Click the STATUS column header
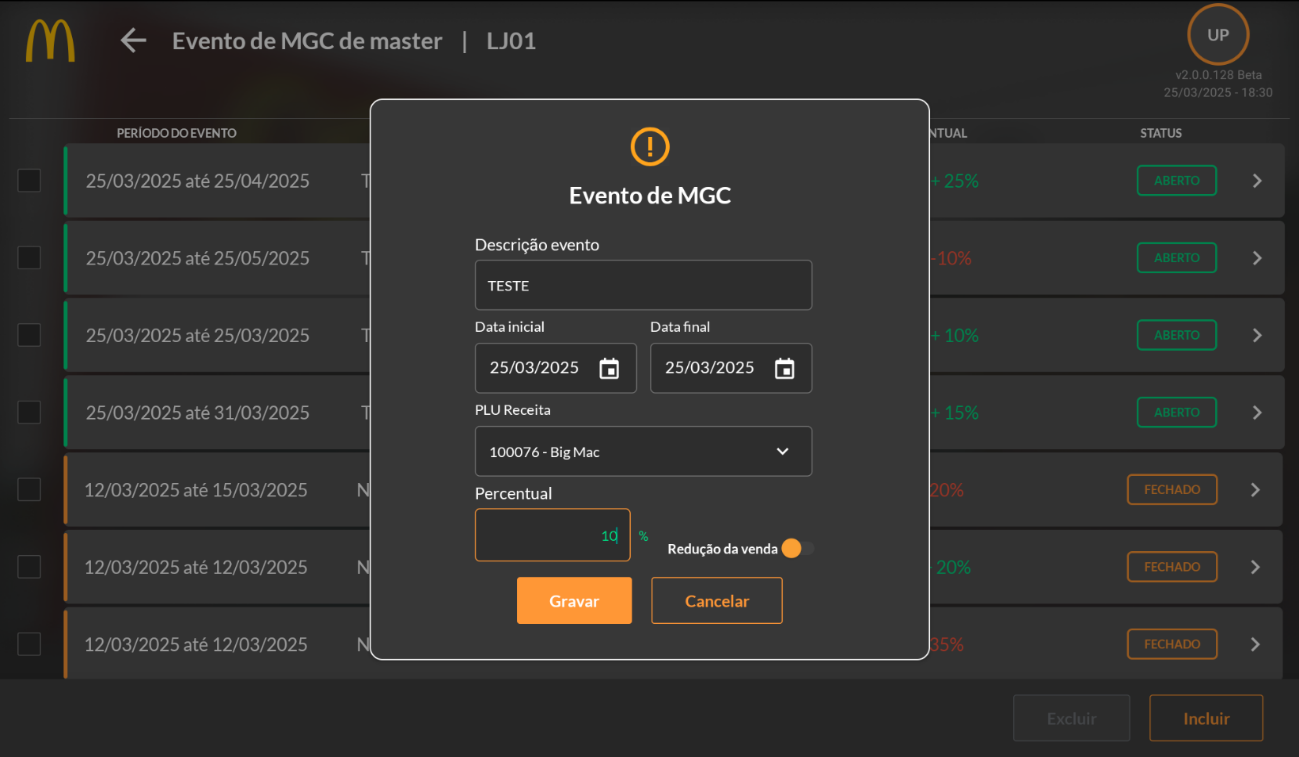 click(x=1161, y=133)
